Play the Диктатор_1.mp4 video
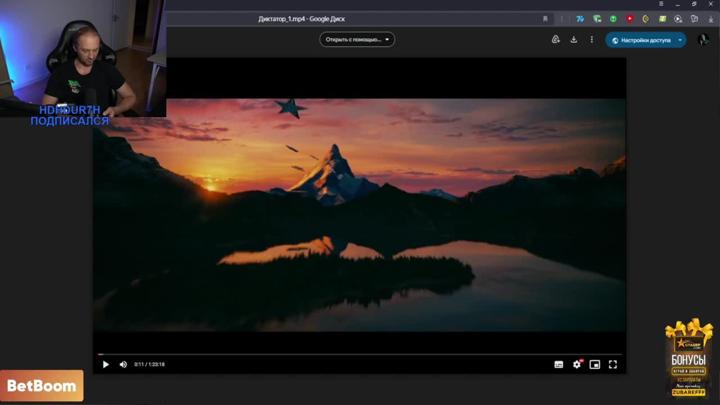Screen dimensions: 720x405 click(x=106, y=364)
